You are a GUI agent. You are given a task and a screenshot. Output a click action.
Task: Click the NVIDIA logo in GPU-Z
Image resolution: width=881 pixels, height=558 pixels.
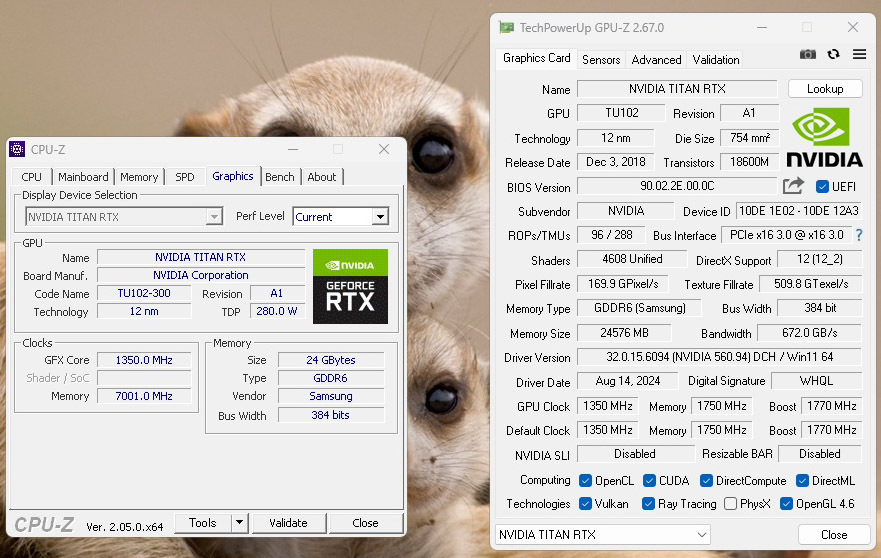(x=824, y=138)
